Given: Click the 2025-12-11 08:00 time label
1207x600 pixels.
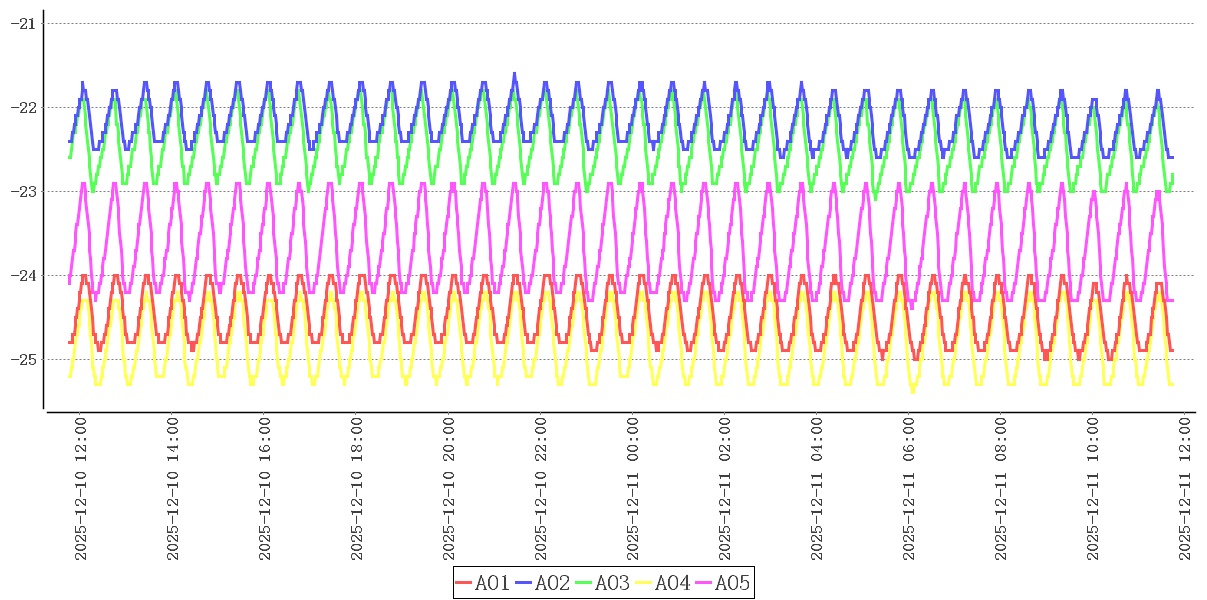Looking at the screenshot, I should point(1001,488).
